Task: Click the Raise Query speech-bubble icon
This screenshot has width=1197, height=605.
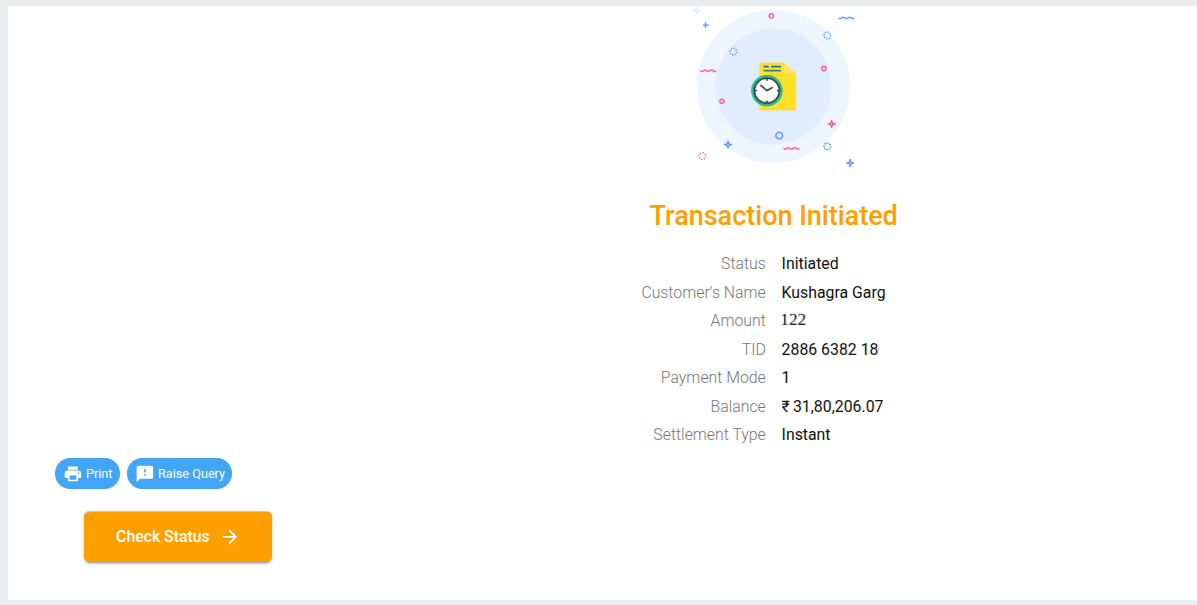Action: click(145, 474)
